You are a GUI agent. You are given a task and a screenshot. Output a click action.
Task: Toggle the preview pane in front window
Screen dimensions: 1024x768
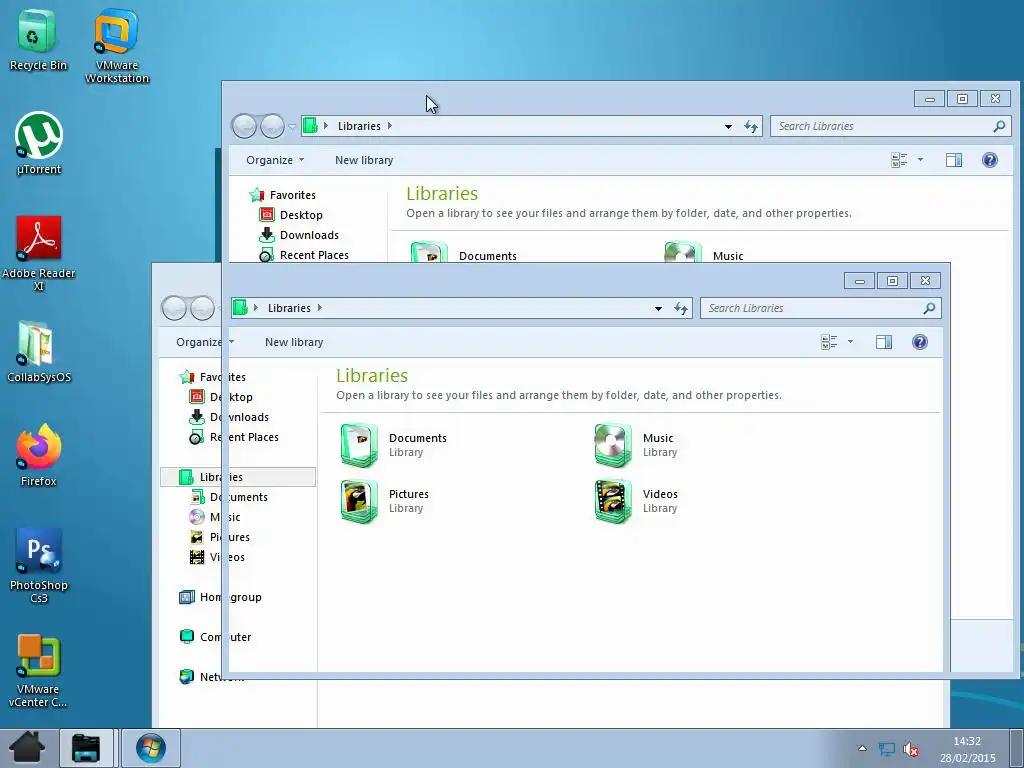coord(884,342)
